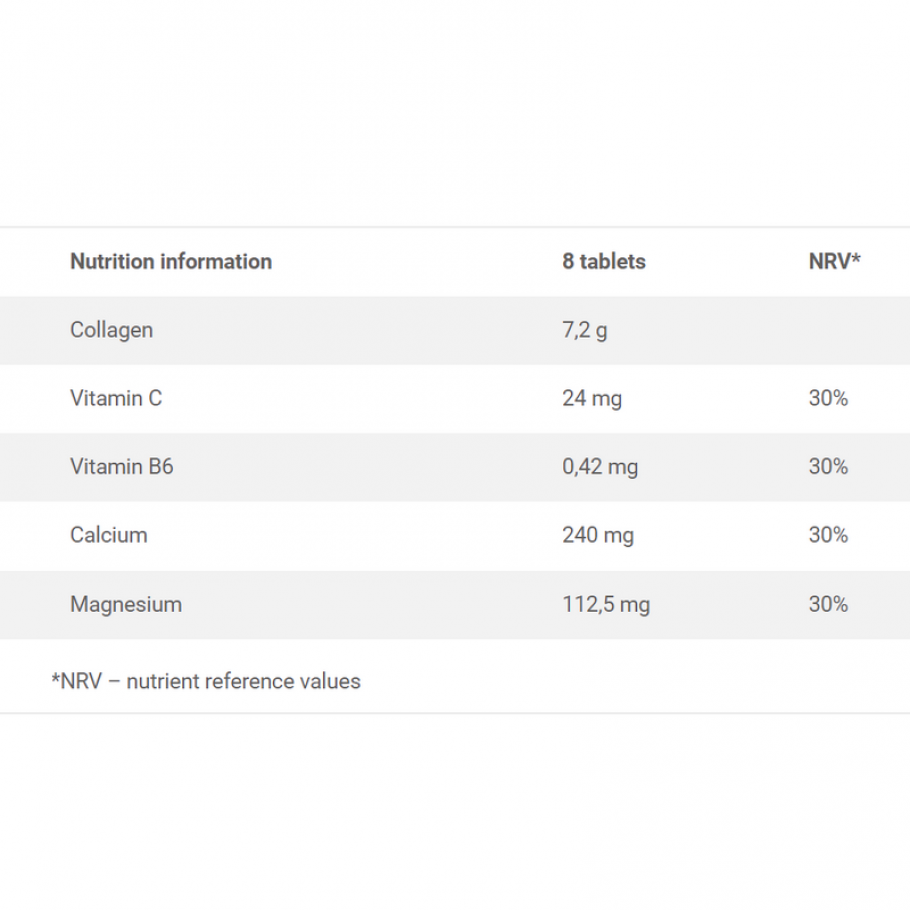Click the 'nutrient reference values' footnote phrase
This screenshot has width=910, height=910.
coord(243,681)
